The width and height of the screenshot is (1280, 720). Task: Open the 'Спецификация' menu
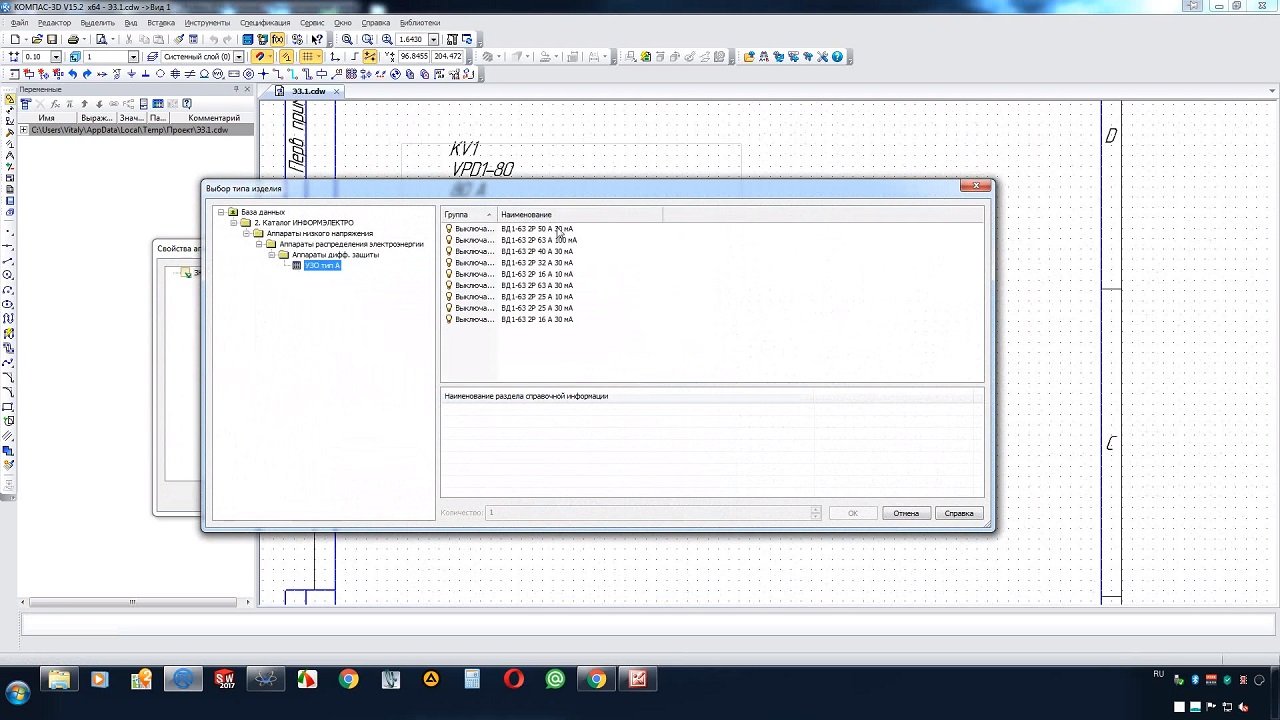tap(265, 22)
